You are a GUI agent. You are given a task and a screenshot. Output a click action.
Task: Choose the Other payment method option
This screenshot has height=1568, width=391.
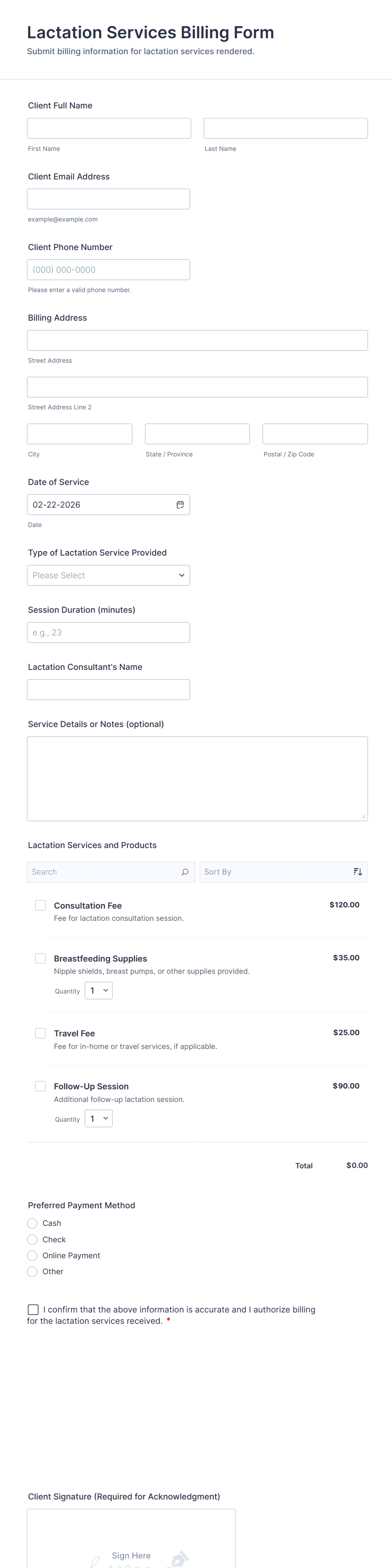32,1272
